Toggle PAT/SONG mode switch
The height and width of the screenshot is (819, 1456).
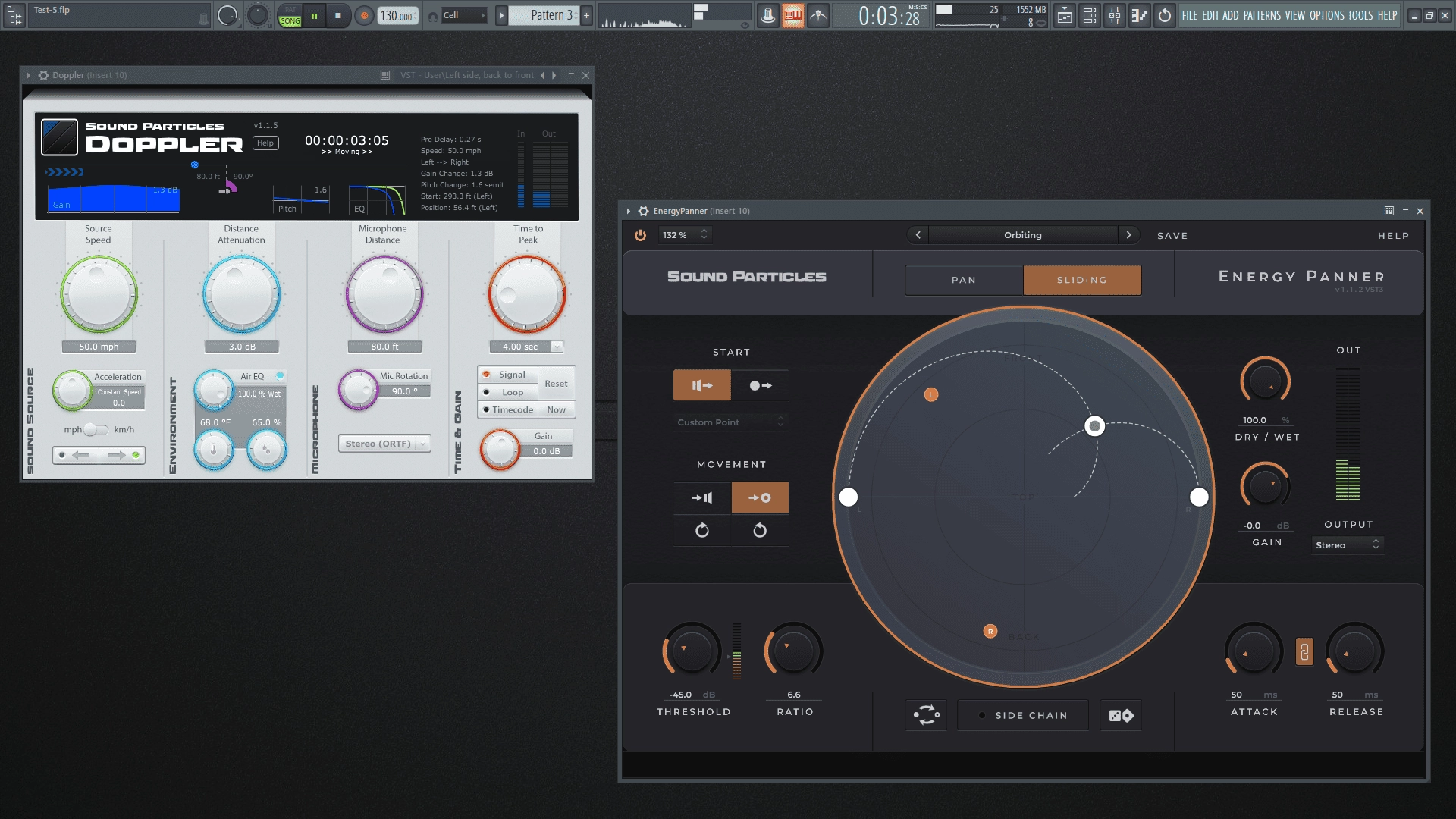290,15
